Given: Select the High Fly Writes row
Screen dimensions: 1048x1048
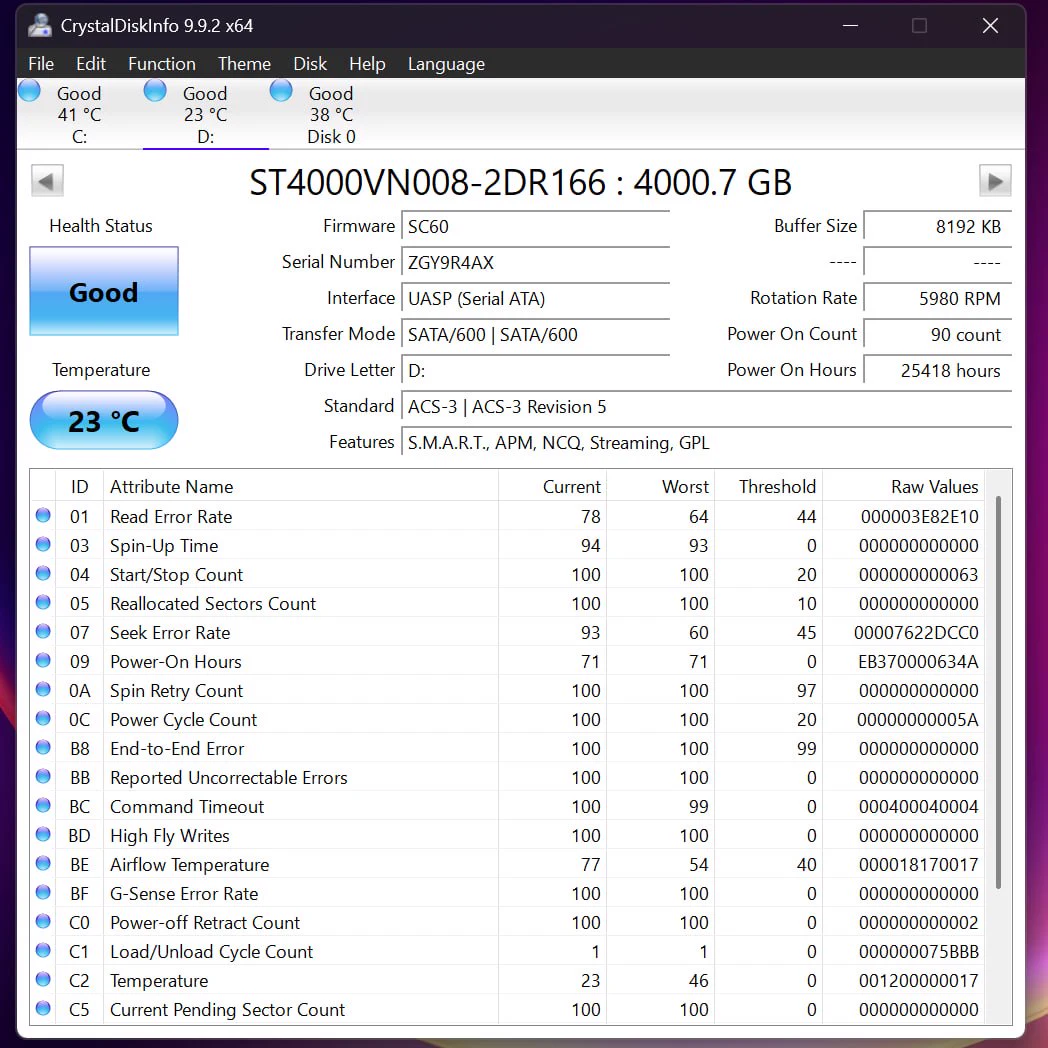Looking at the screenshot, I should point(508,835).
